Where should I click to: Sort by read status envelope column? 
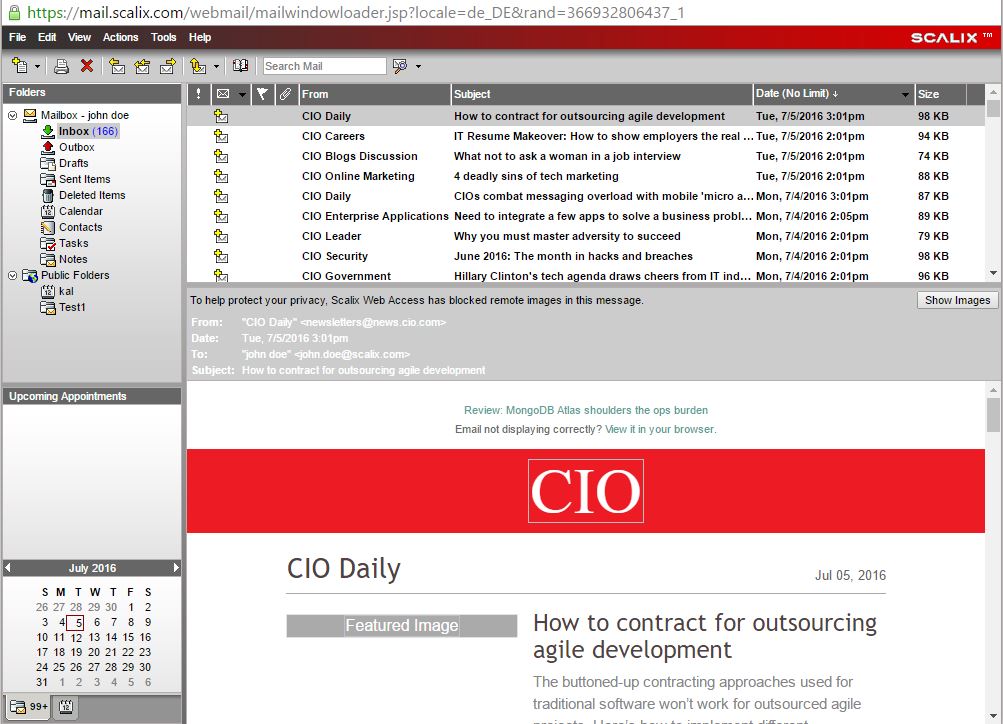[223, 94]
